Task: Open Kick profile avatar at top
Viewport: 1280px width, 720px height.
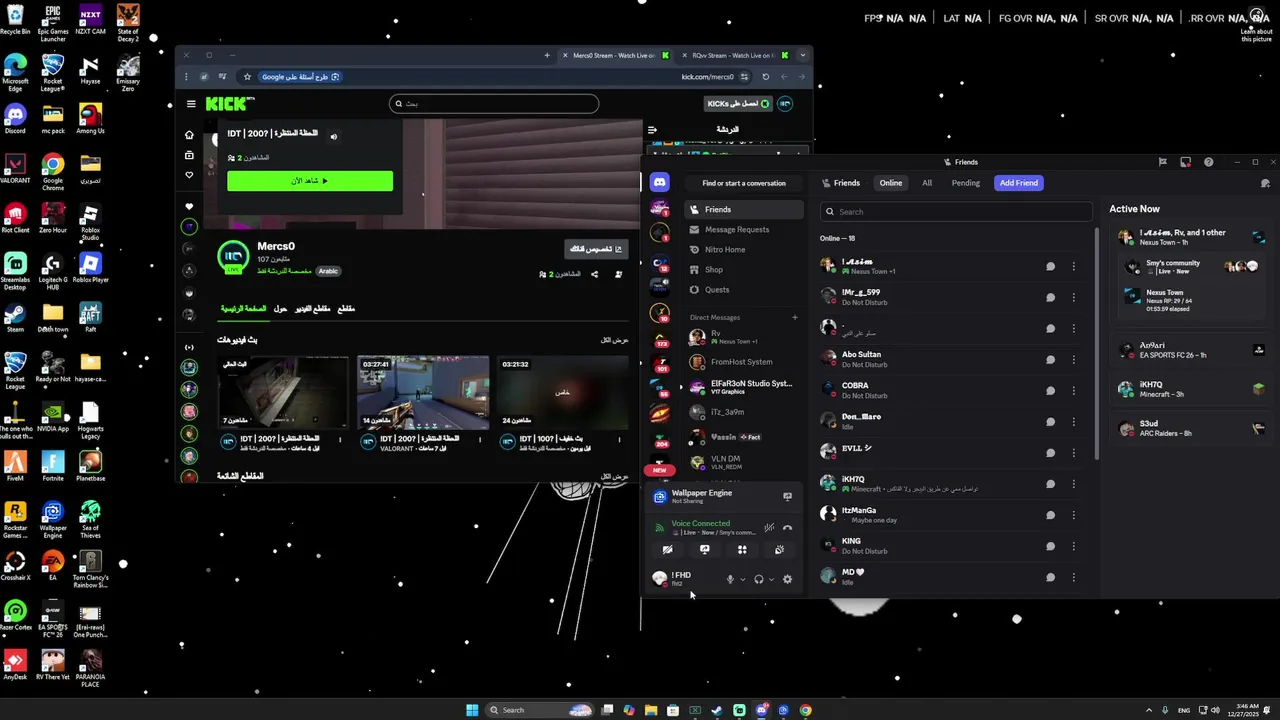Action: tap(786, 104)
